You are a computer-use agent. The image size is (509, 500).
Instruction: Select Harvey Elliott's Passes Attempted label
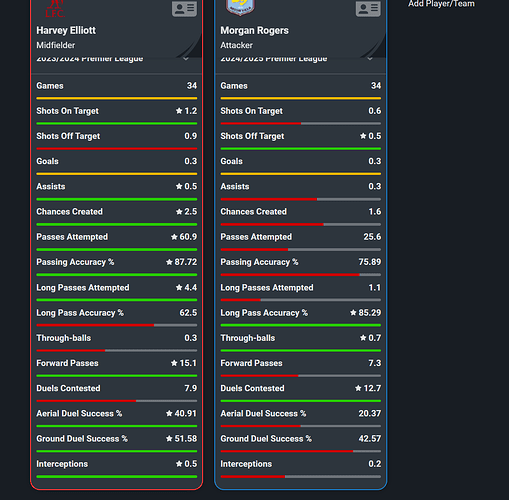pyautogui.click(x=72, y=237)
